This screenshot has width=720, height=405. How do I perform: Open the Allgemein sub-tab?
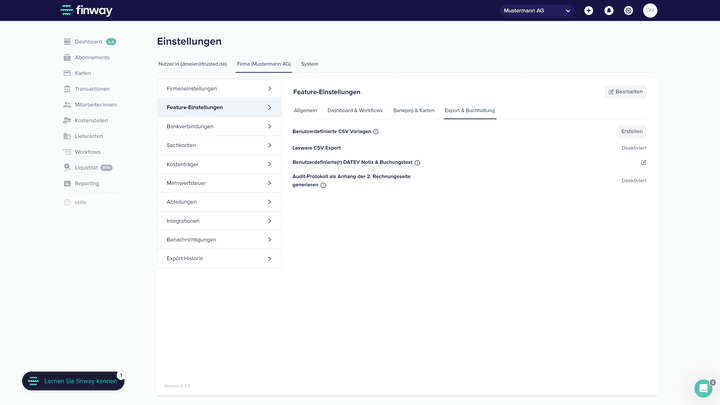(x=305, y=111)
